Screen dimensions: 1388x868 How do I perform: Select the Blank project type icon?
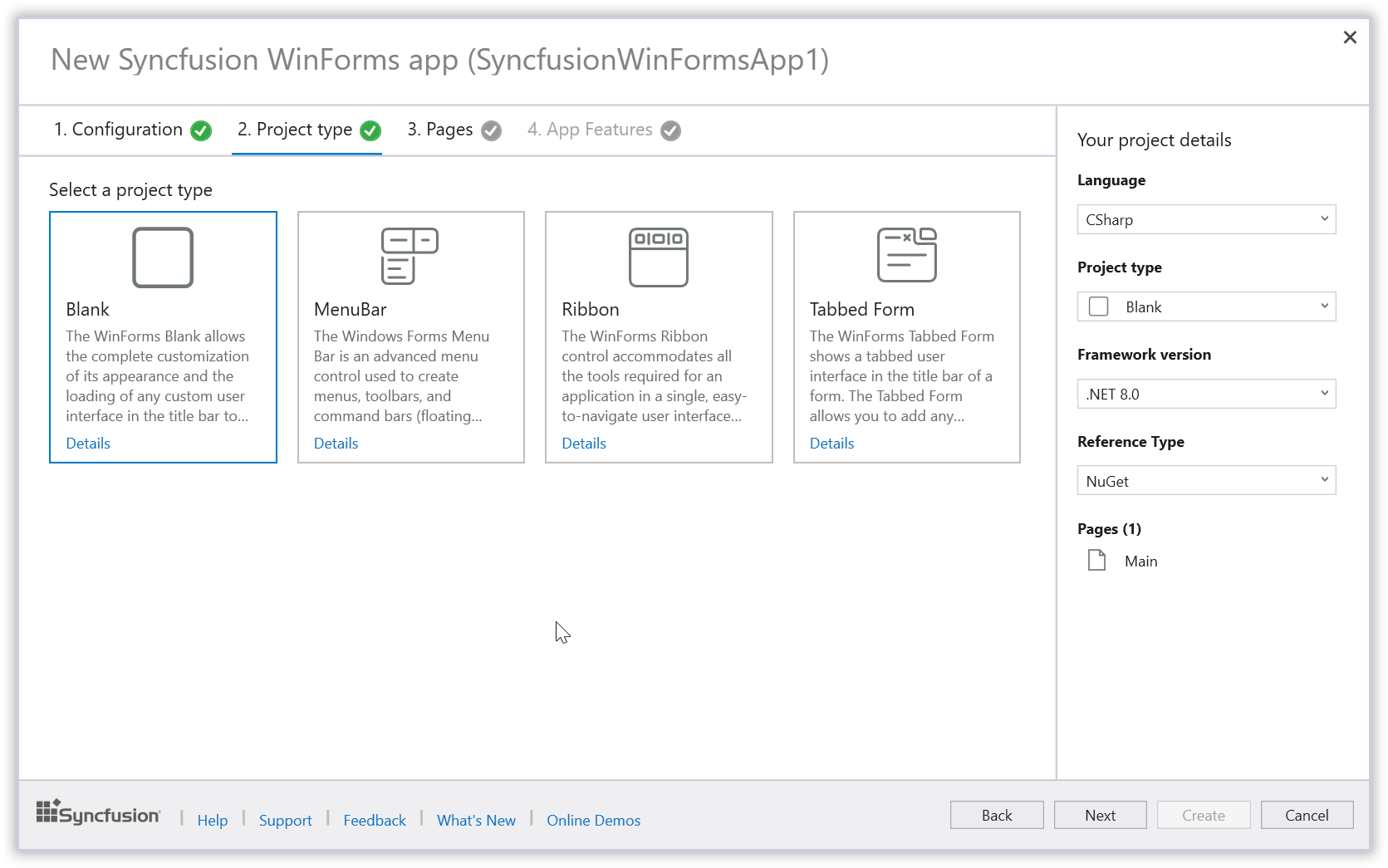pyautogui.click(x=163, y=257)
